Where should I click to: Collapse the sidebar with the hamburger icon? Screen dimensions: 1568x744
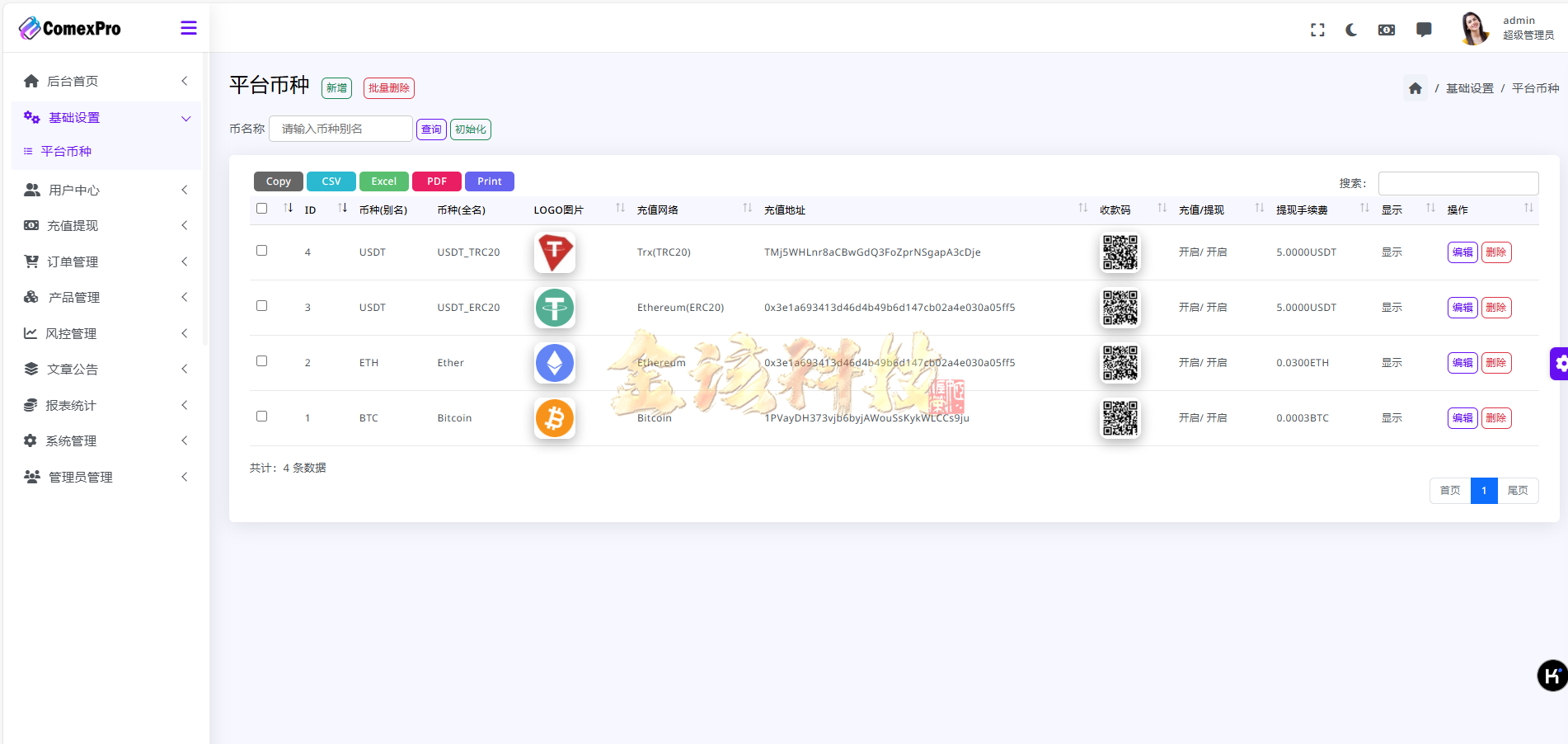tap(189, 26)
